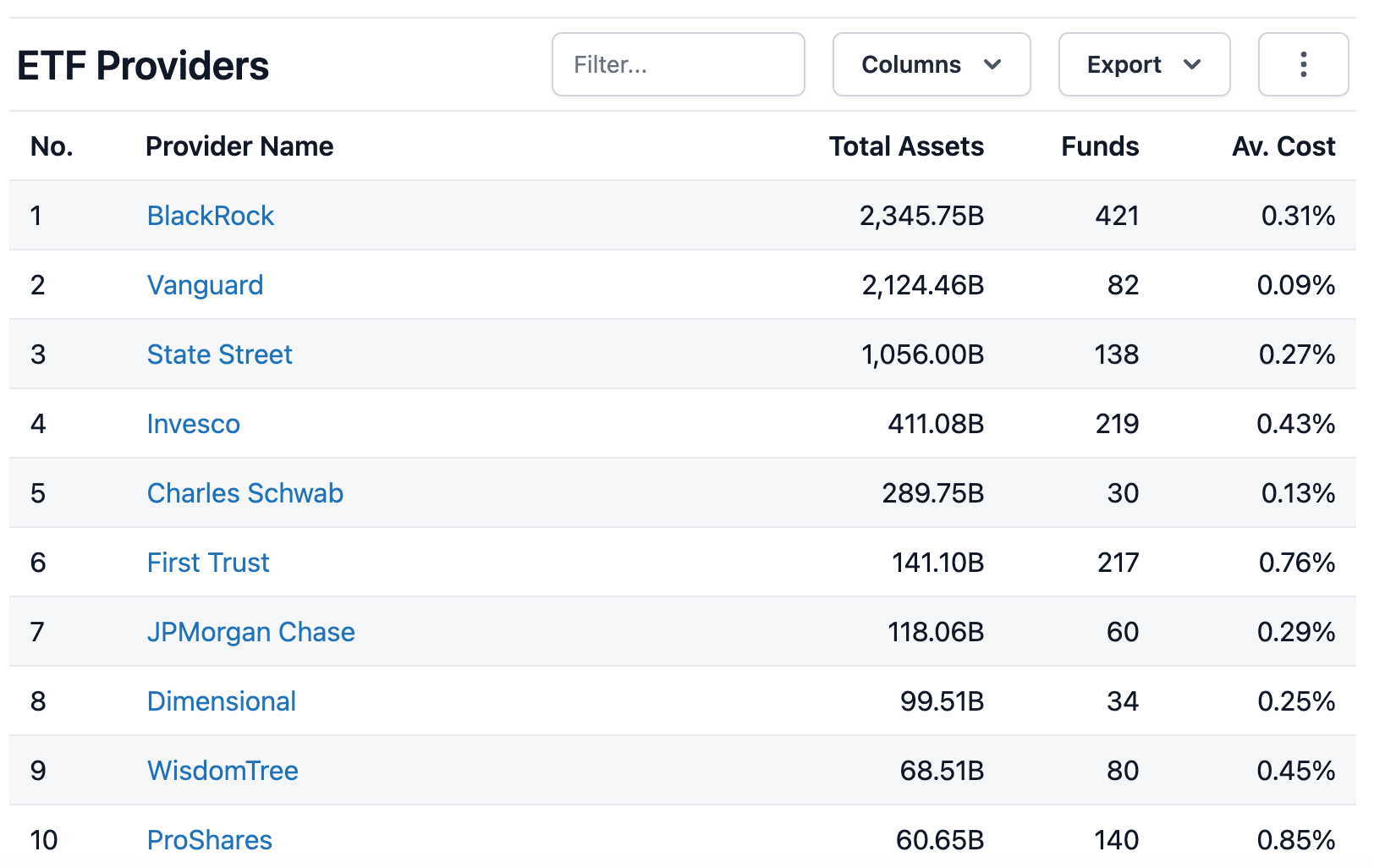Open the Vanguard provider link
1374x868 pixels.
[x=205, y=285]
